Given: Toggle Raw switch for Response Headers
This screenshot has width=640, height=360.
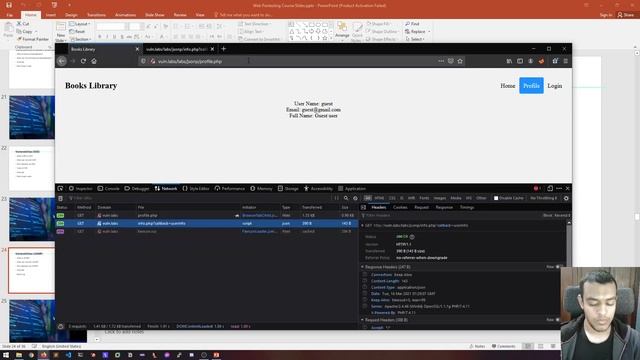Looking at the screenshot, I should (558, 267).
